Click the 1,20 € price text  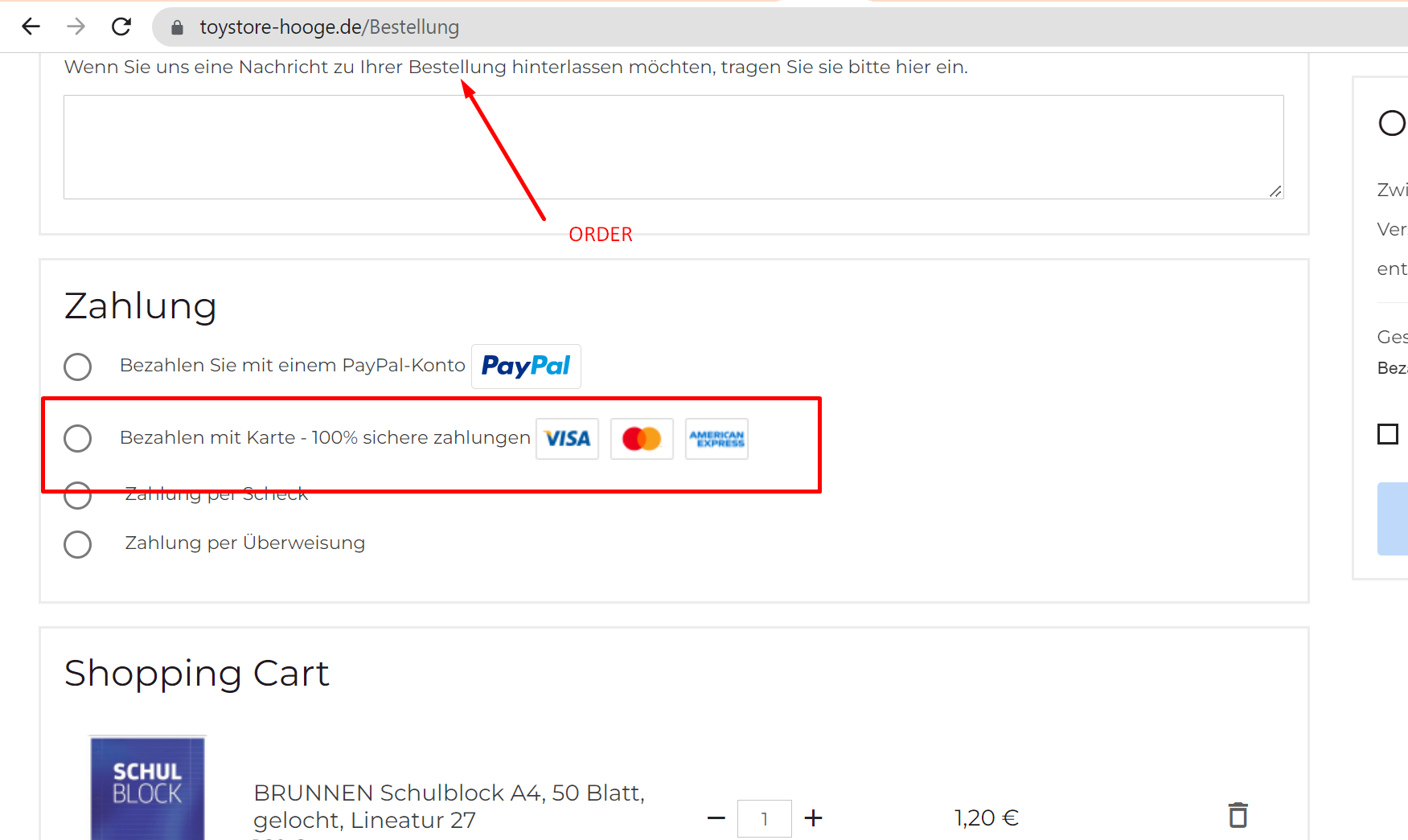coord(987,818)
